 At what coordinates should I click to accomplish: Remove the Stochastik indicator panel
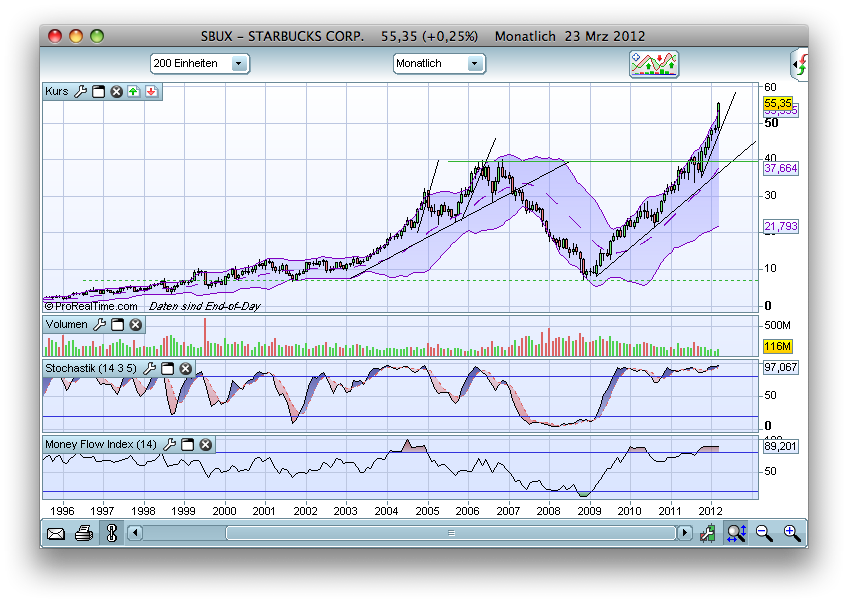[186, 368]
